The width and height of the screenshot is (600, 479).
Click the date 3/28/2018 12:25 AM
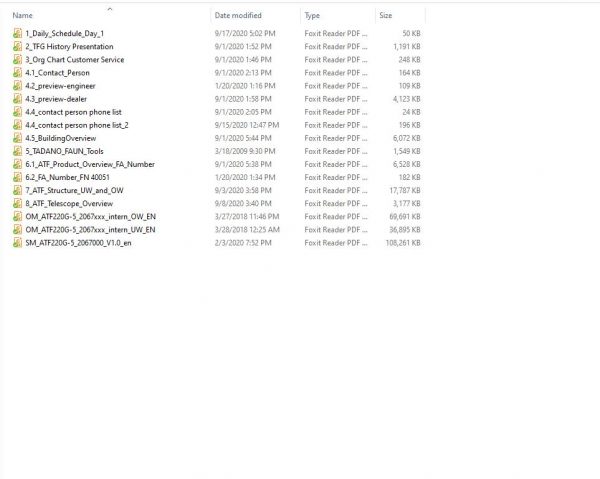tap(247, 230)
